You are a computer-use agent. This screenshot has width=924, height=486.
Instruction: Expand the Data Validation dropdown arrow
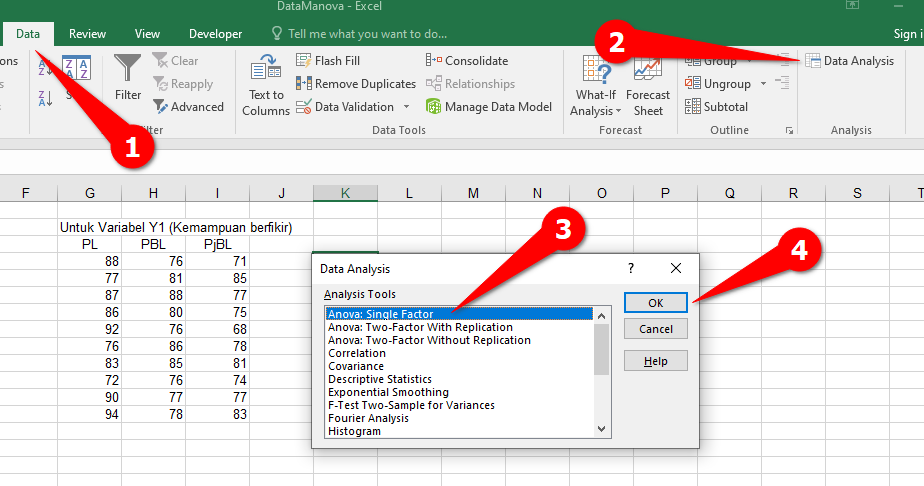click(x=407, y=107)
